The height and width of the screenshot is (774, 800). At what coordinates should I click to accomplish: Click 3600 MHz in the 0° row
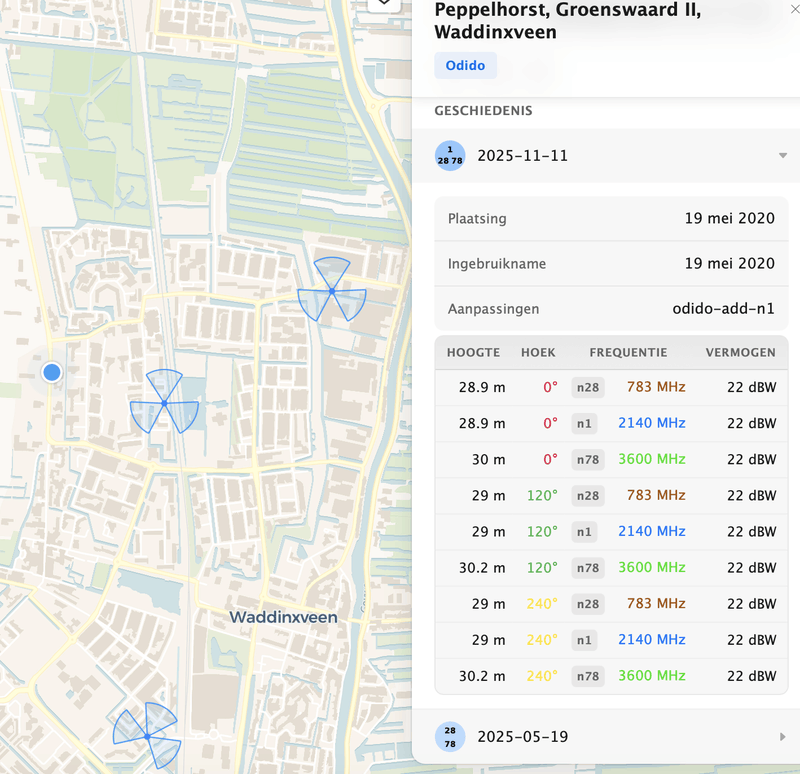click(652, 459)
